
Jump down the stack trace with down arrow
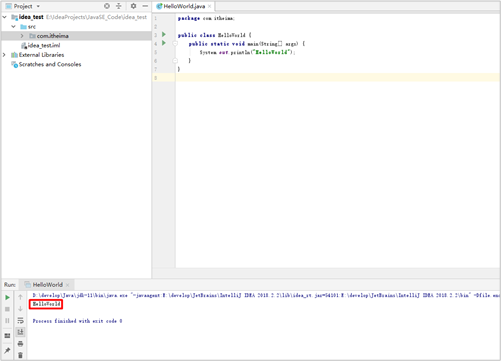click(20, 309)
